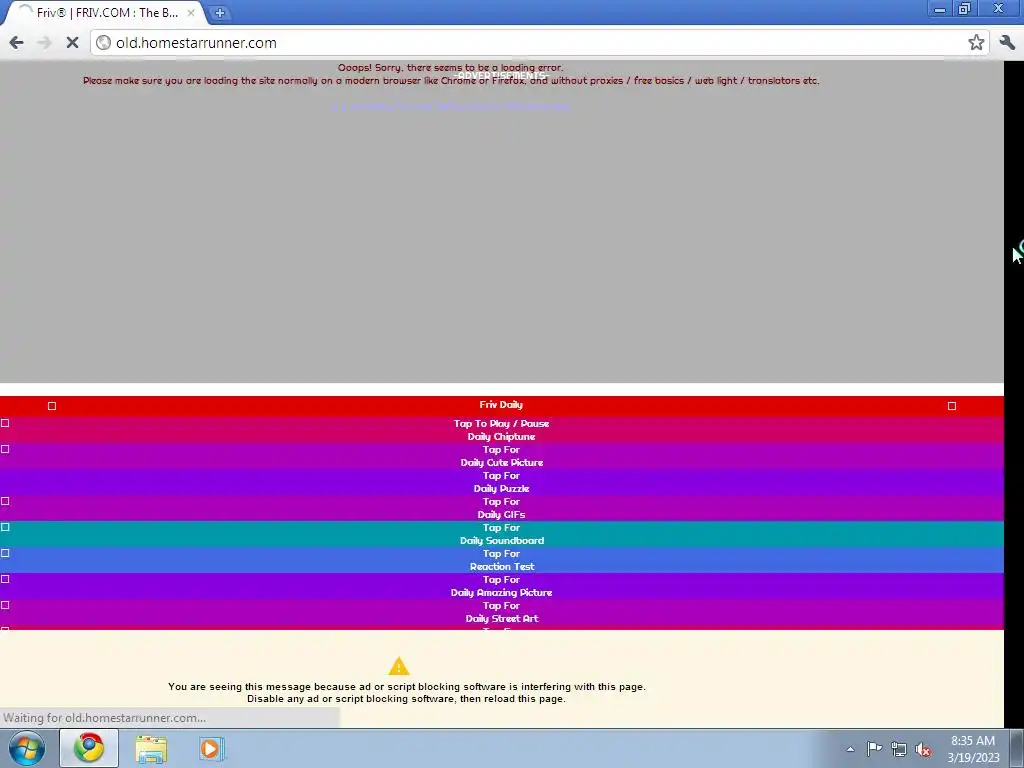Open Windows Explorer from the taskbar
Image resolution: width=1024 pixels, height=768 pixels.
[x=151, y=748]
